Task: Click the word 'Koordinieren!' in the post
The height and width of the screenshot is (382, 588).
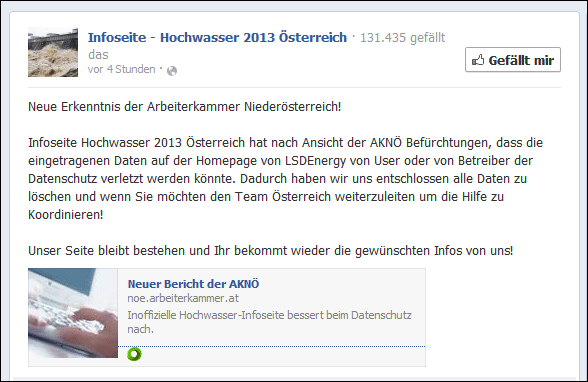Action: pos(66,215)
